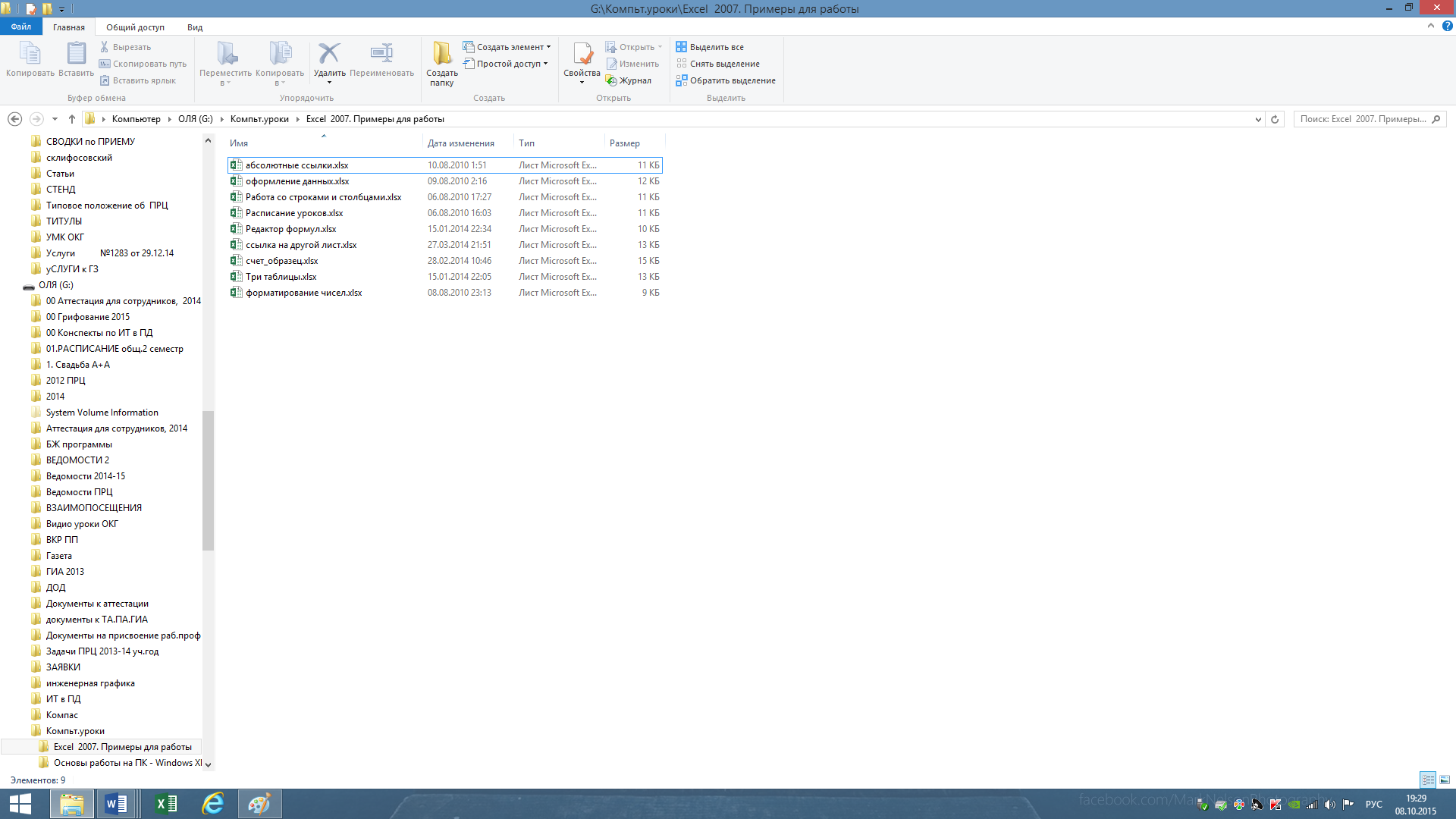Sort by the Size (Размер) column header
Screen dimensions: 1456x819
(635, 143)
